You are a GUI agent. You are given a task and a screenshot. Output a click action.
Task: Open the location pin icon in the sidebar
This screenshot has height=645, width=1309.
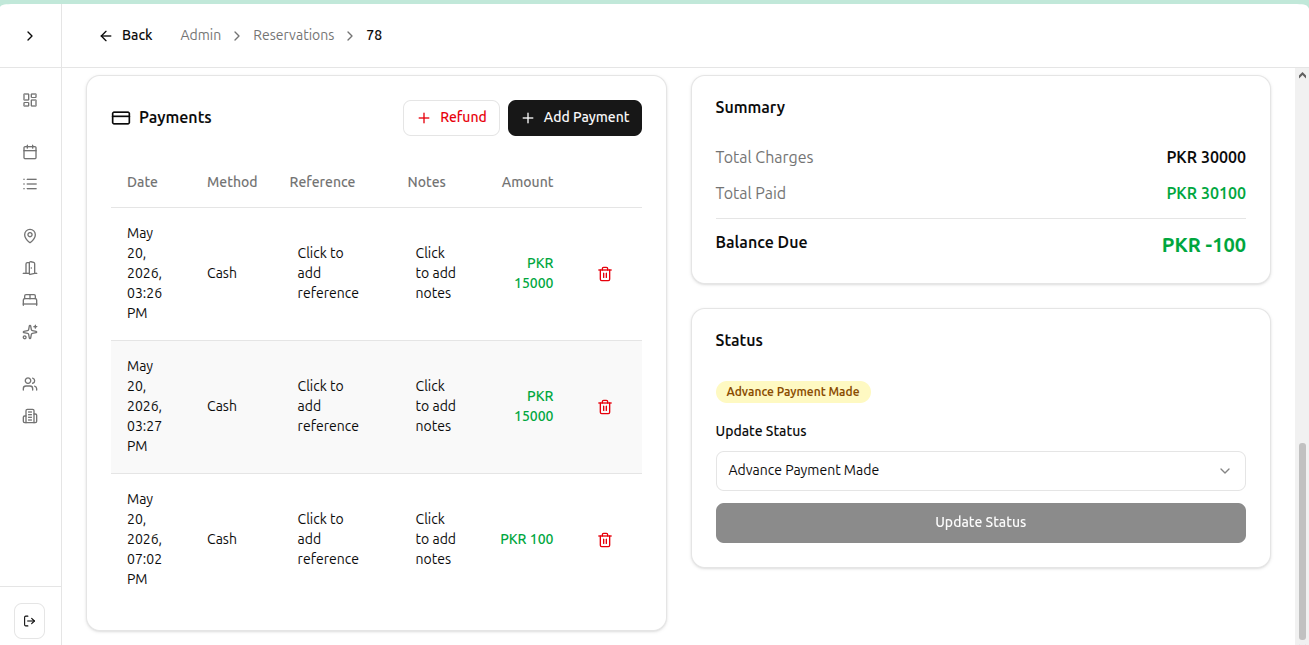[30, 236]
